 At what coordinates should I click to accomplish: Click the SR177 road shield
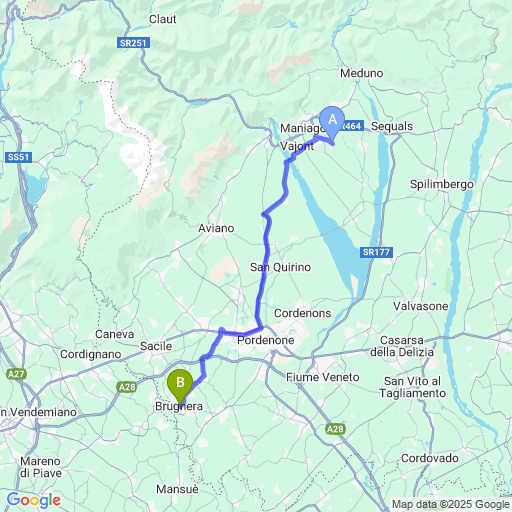[376, 252]
